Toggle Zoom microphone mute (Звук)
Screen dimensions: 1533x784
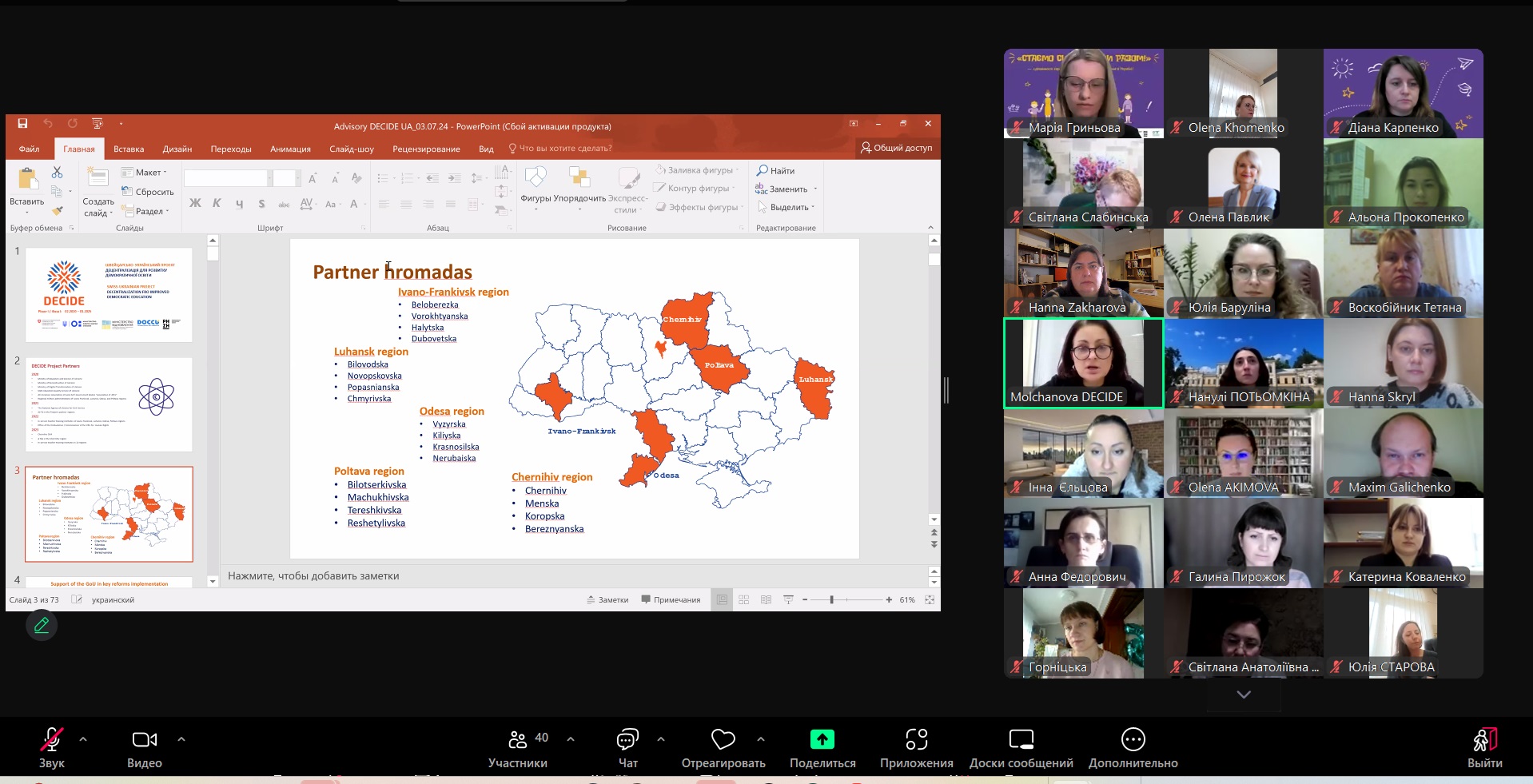pyautogui.click(x=52, y=749)
